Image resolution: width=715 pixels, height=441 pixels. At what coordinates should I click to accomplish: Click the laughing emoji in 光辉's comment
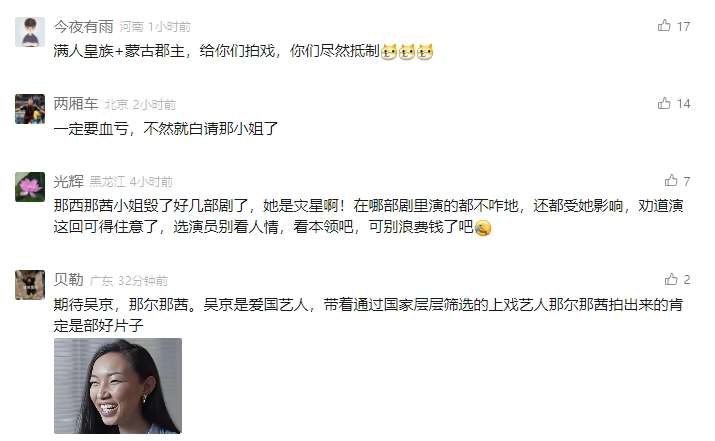tap(483, 227)
